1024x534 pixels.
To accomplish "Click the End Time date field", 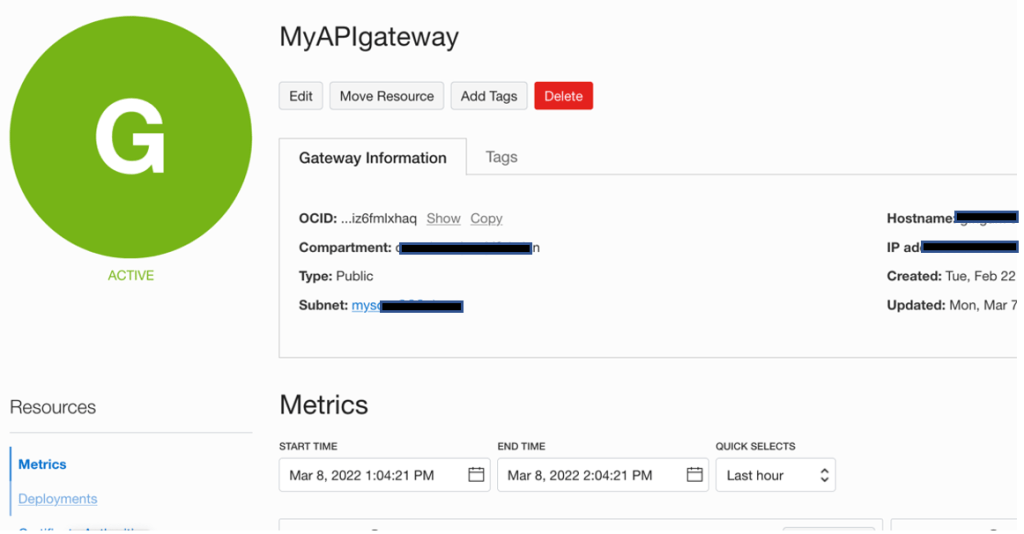I will coord(590,475).
